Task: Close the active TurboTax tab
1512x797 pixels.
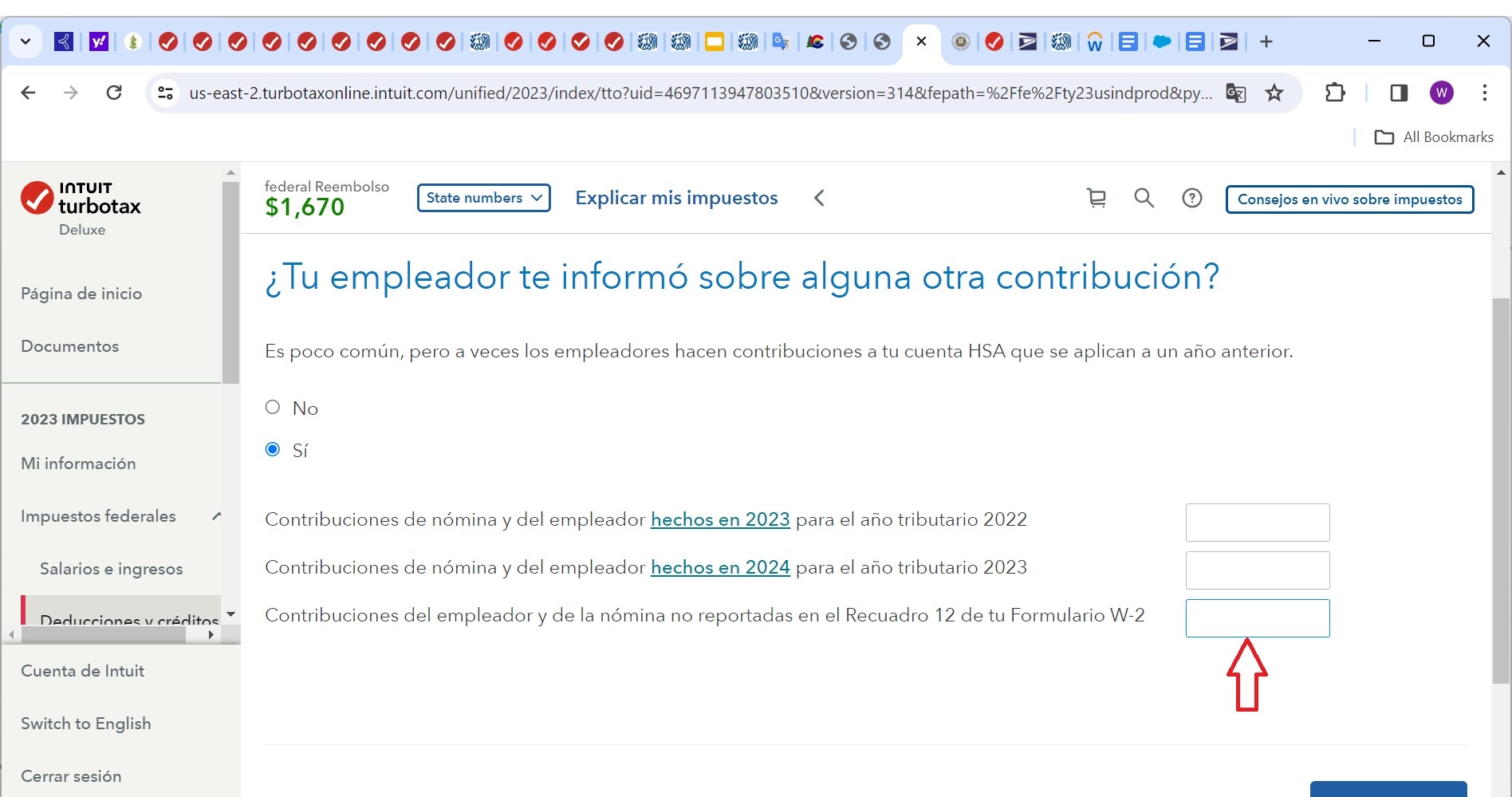Action: [x=921, y=41]
